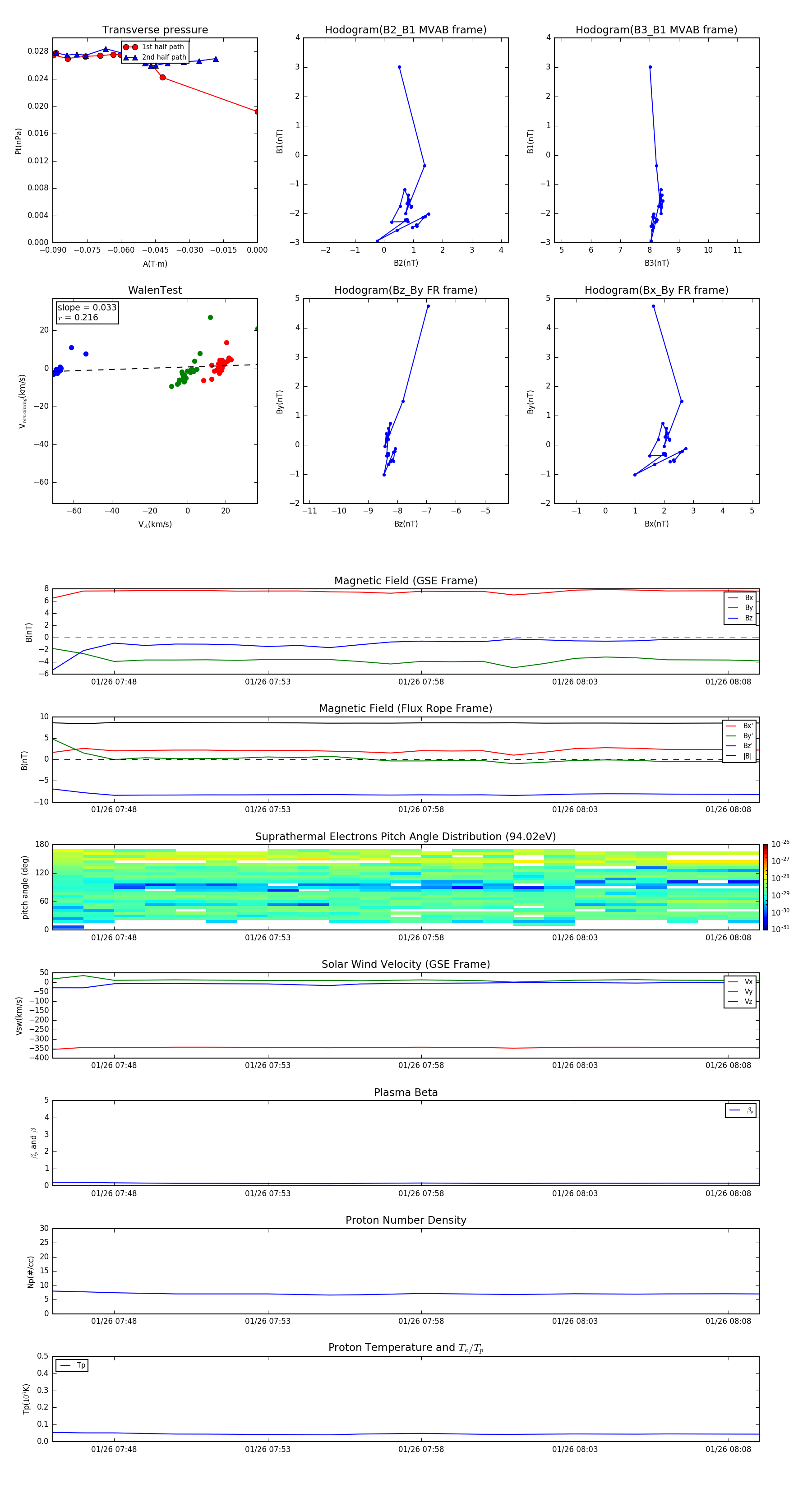The width and height of the screenshot is (812, 1489).
Task: Click the red point at A=0 in Transverse pressure
Action: (257, 111)
